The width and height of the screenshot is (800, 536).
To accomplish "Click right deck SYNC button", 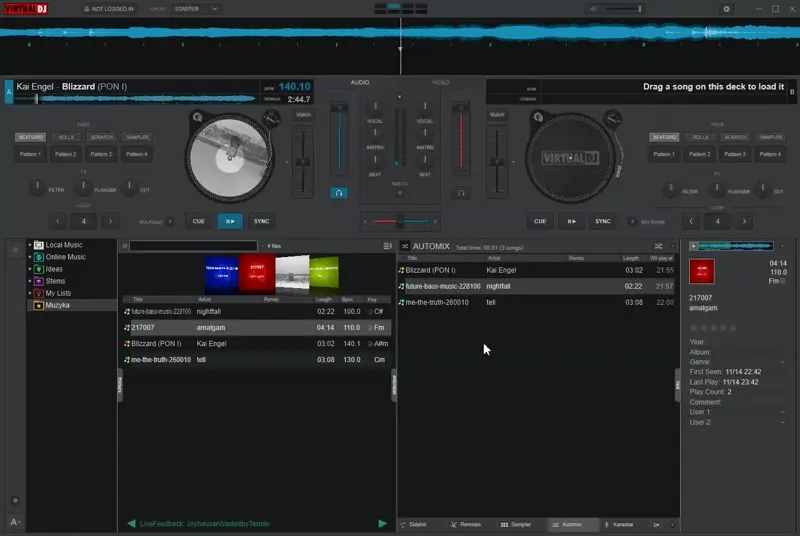I will point(603,221).
